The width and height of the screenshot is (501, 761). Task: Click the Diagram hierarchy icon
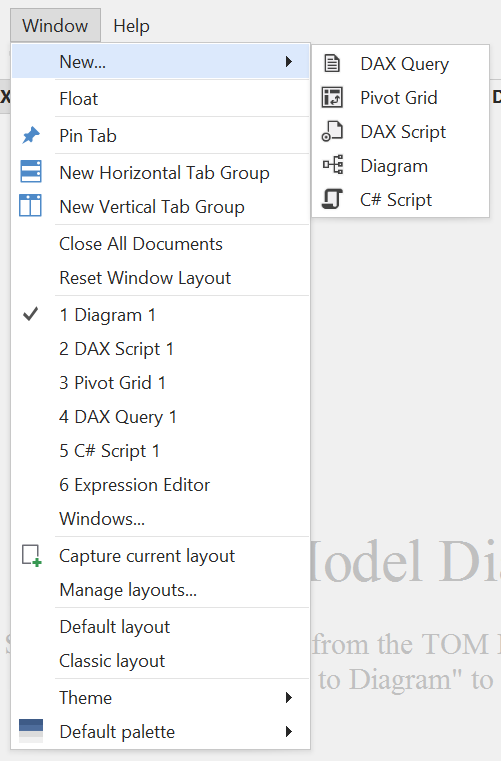tap(333, 165)
